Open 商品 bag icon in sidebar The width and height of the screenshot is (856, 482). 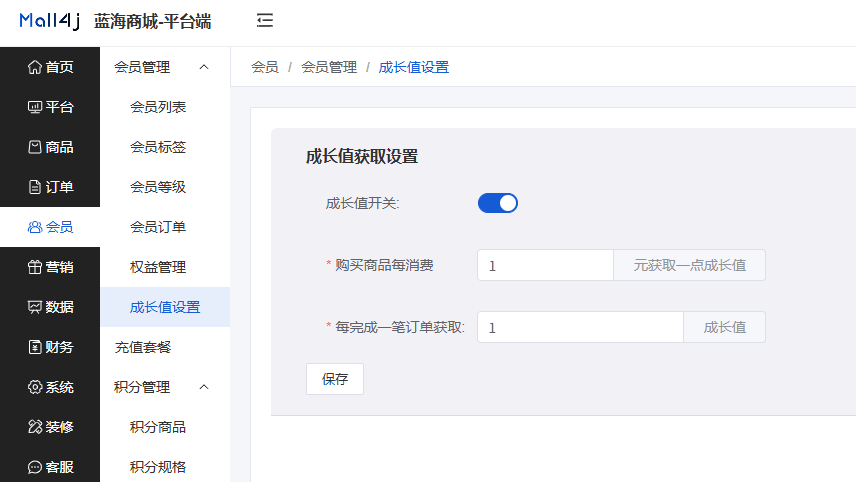tap(34, 147)
